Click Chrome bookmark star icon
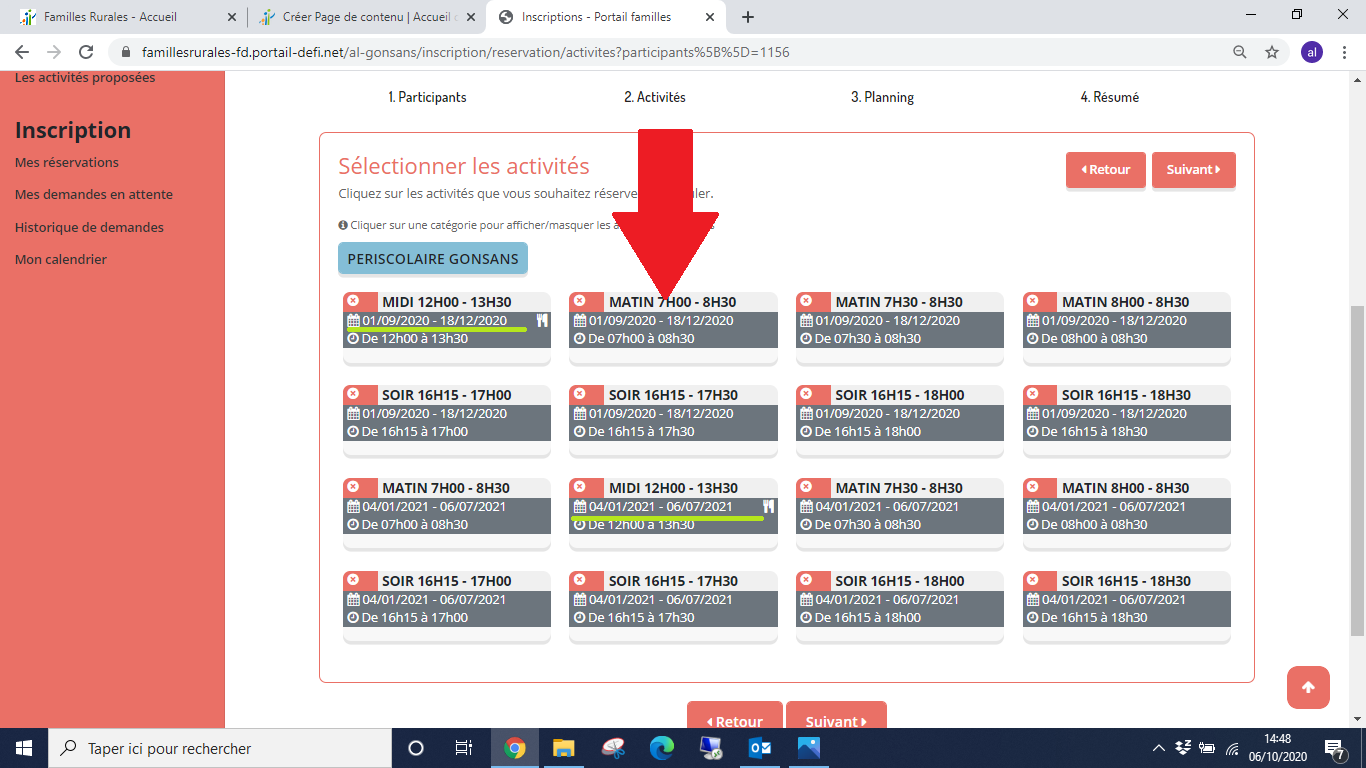The height and width of the screenshot is (768, 1366). (x=1272, y=52)
